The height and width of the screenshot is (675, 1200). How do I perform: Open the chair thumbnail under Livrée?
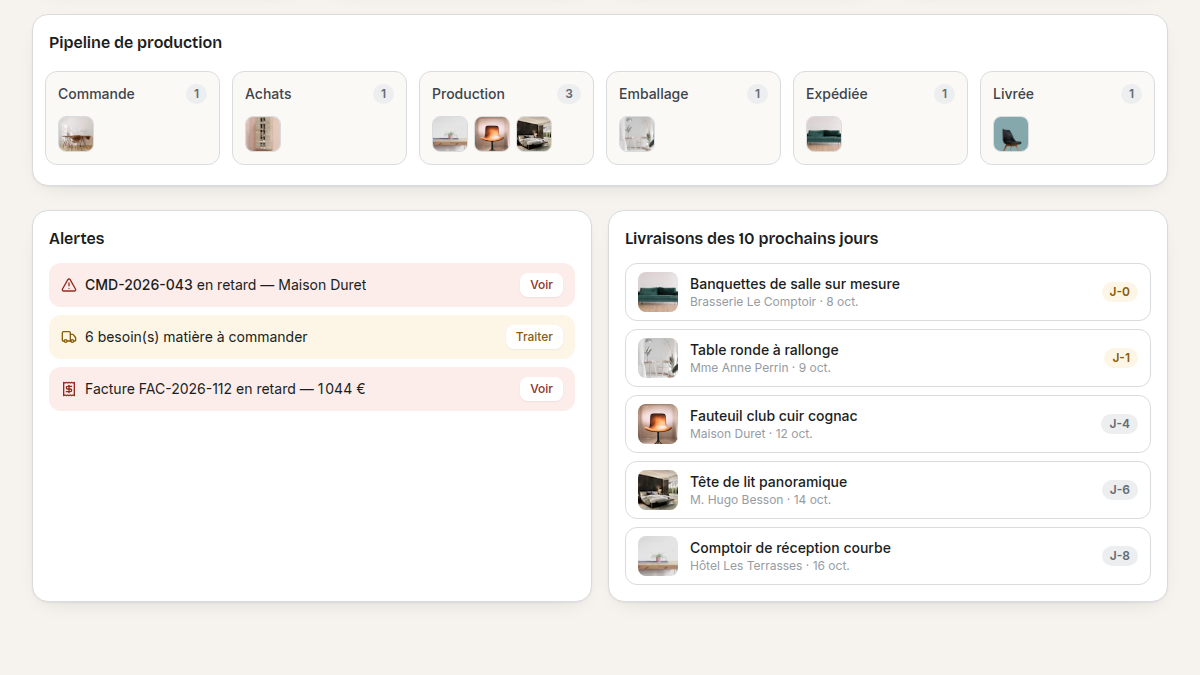click(1011, 134)
